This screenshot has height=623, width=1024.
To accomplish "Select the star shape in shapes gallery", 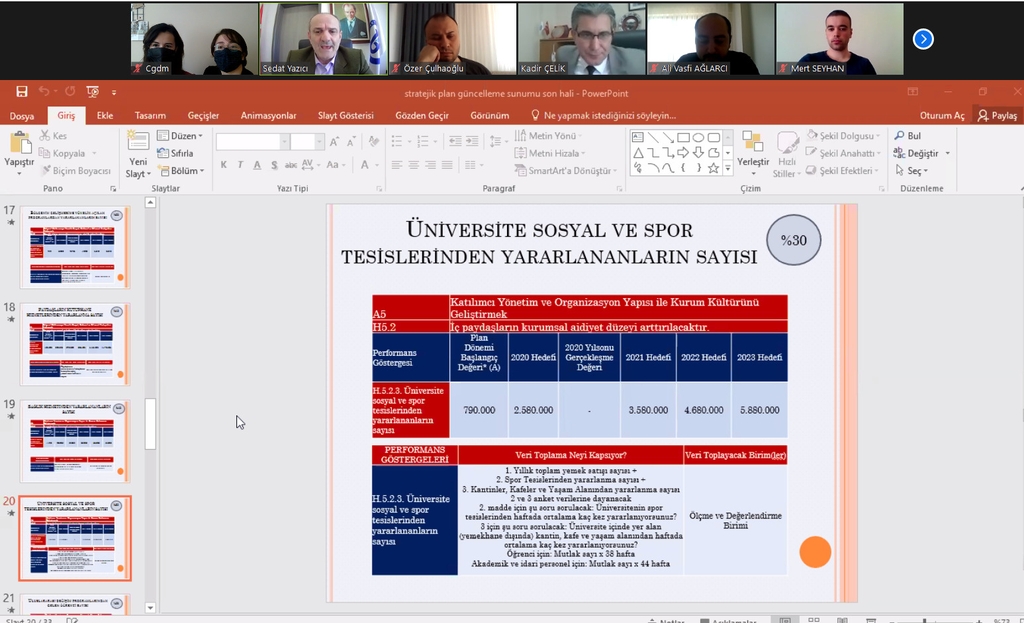I will pos(713,168).
